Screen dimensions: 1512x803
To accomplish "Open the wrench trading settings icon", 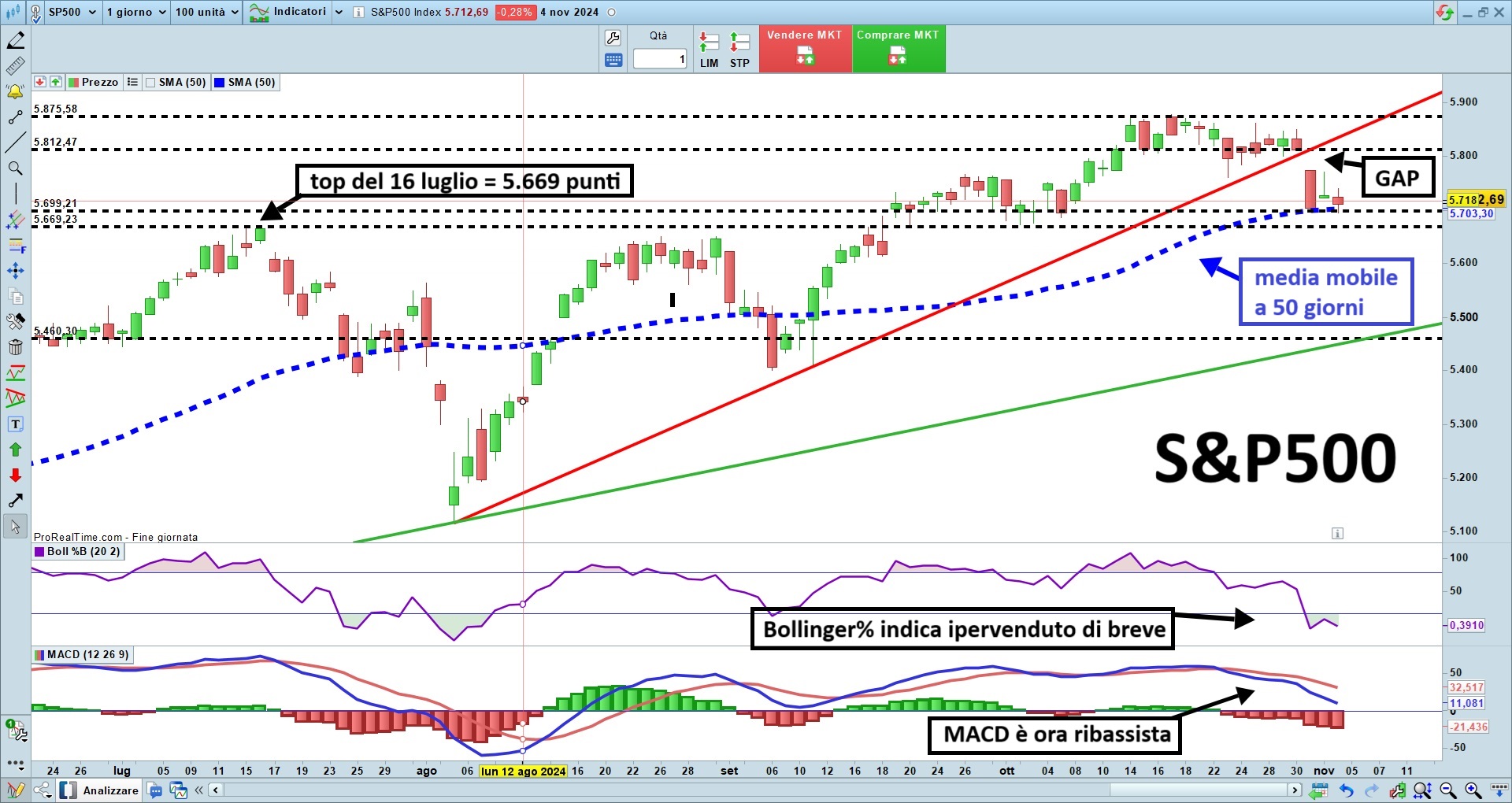I will pos(613,38).
